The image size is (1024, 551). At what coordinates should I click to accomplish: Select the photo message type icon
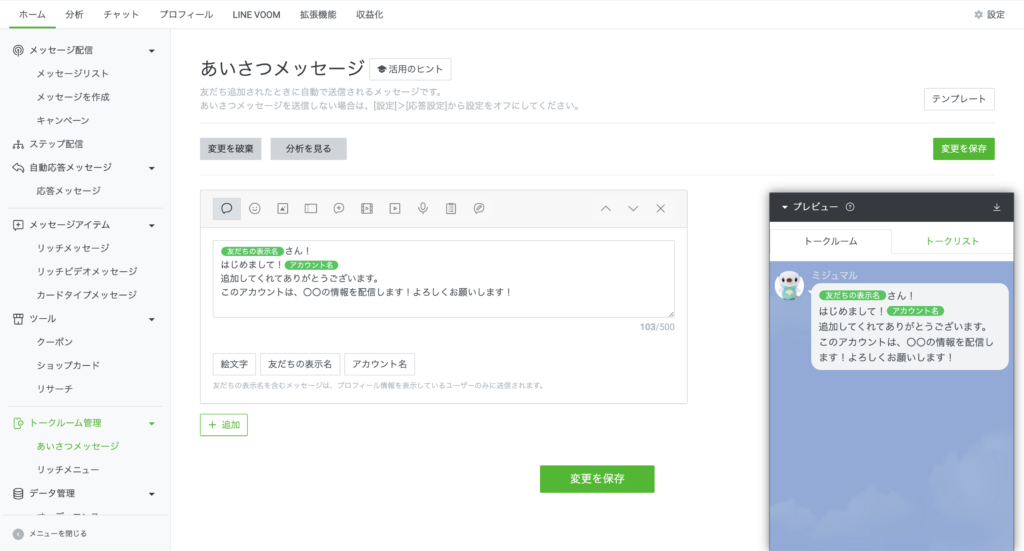(x=283, y=208)
